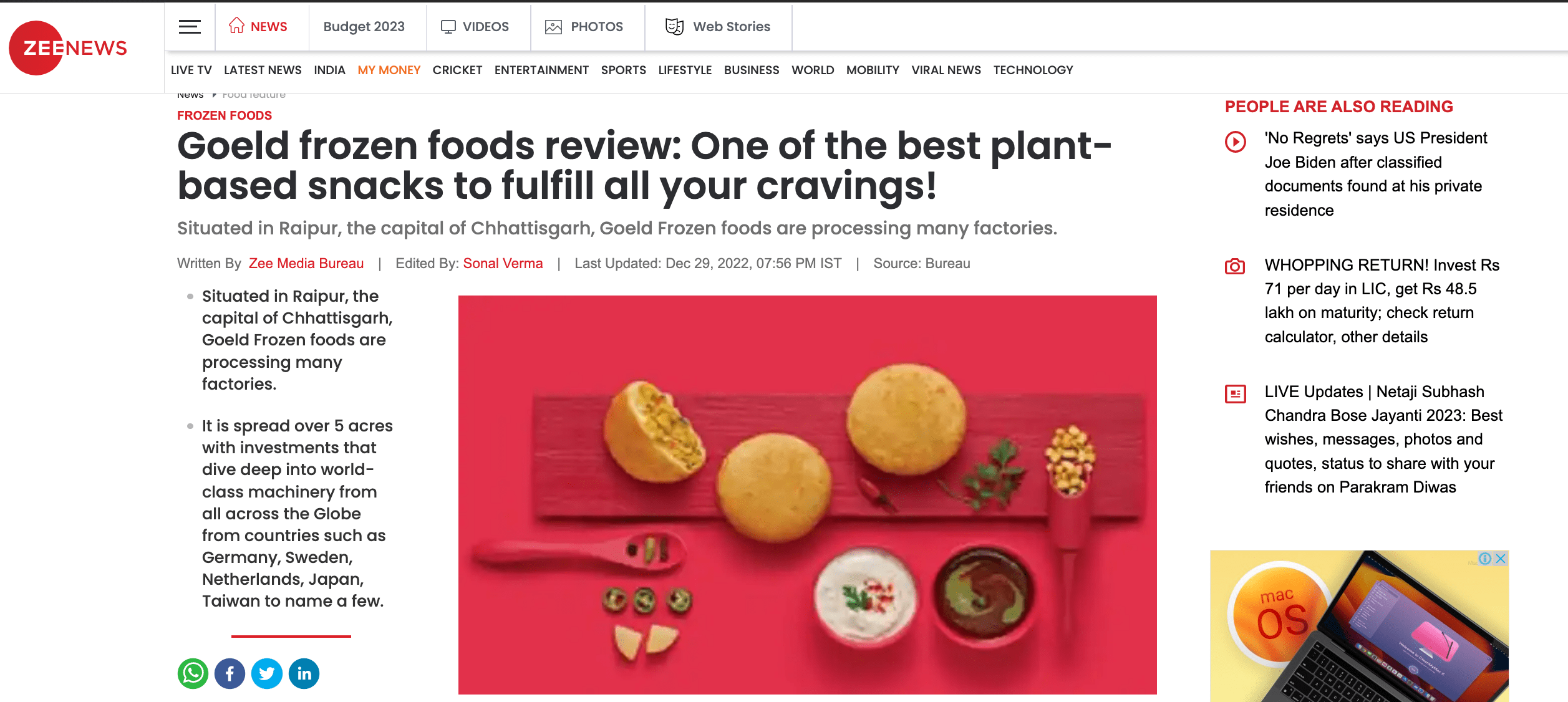Click play icon beside Joe Biden story
The image size is (1568, 702).
pyautogui.click(x=1236, y=142)
